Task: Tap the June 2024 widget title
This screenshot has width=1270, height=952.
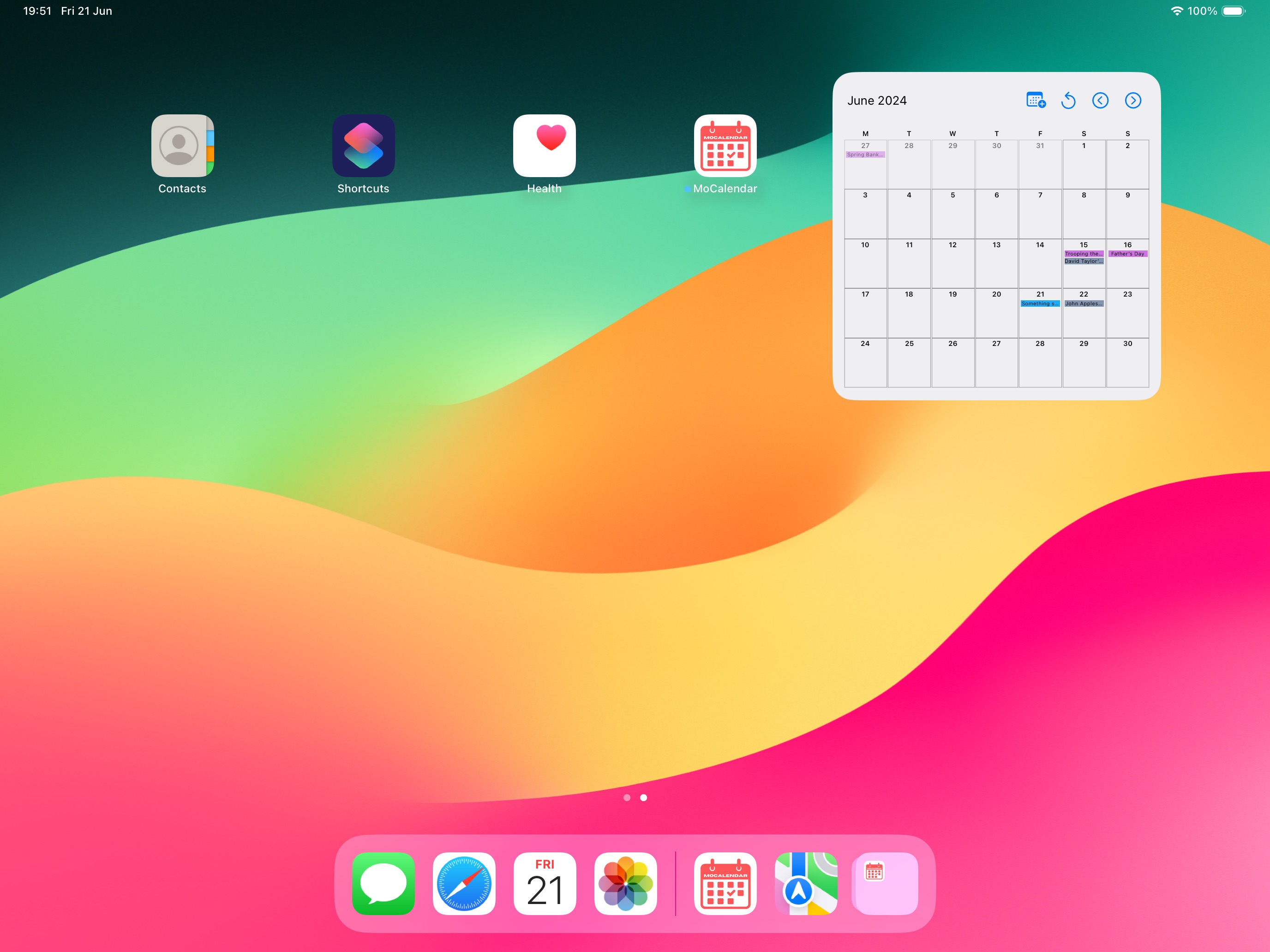Action: click(877, 101)
